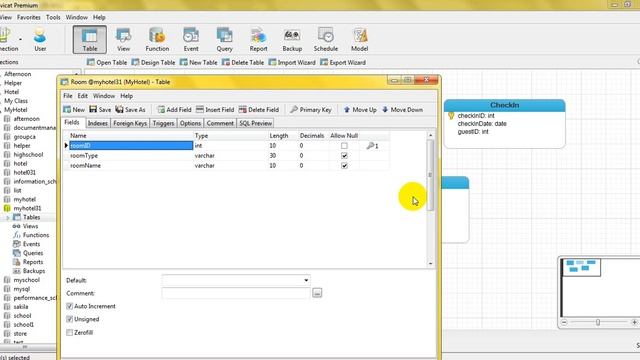Select the roomType field name cell
This screenshot has height=360, width=640.
click(x=131, y=156)
